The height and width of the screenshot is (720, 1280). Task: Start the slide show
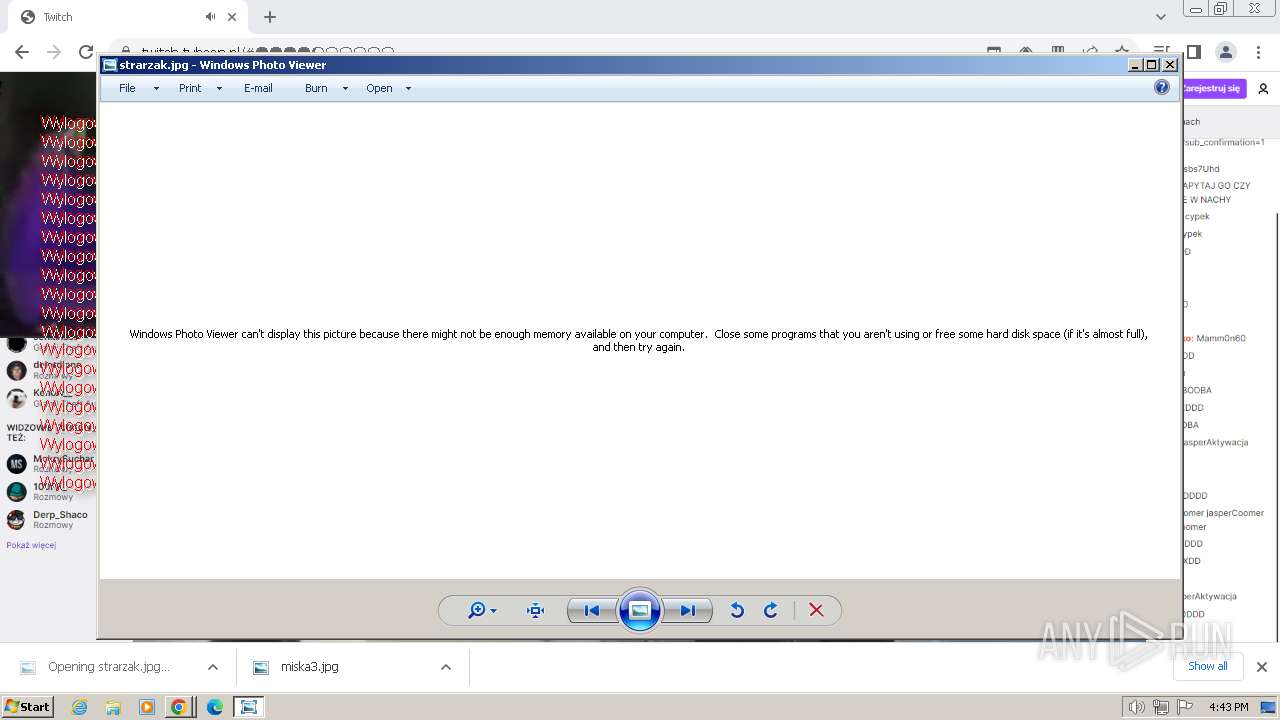pyautogui.click(x=640, y=610)
